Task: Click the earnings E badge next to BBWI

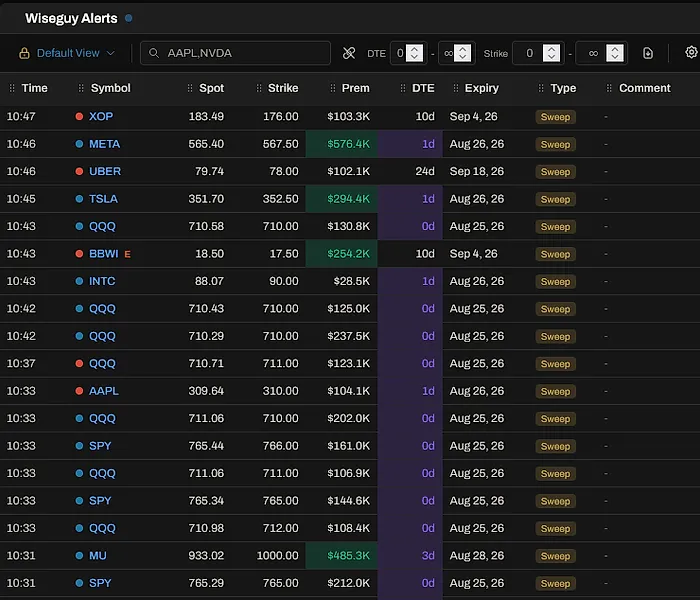Action: point(127,254)
